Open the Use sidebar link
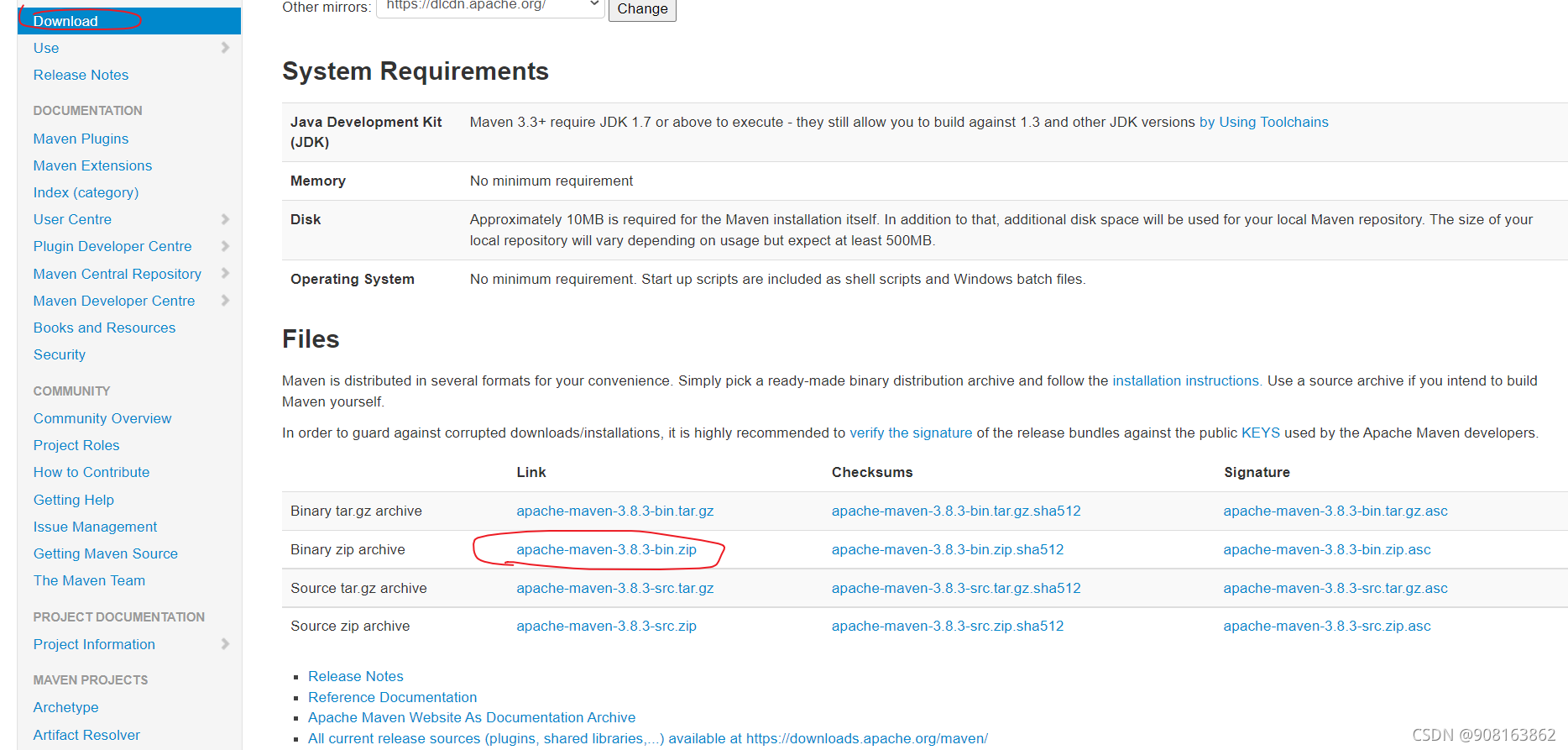 (46, 48)
